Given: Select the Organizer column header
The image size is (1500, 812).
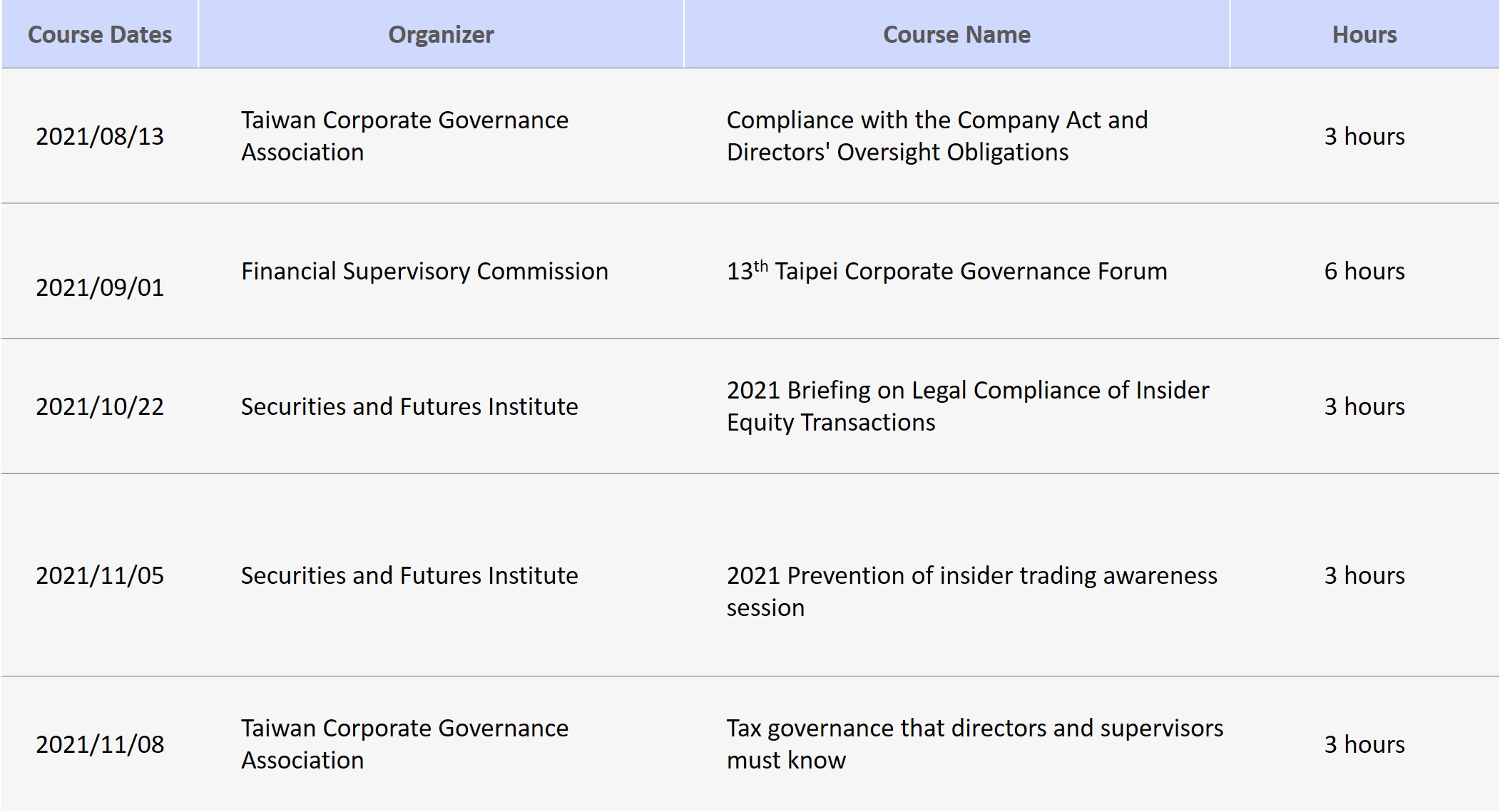Looking at the screenshot, I should (x=441, y=34).
